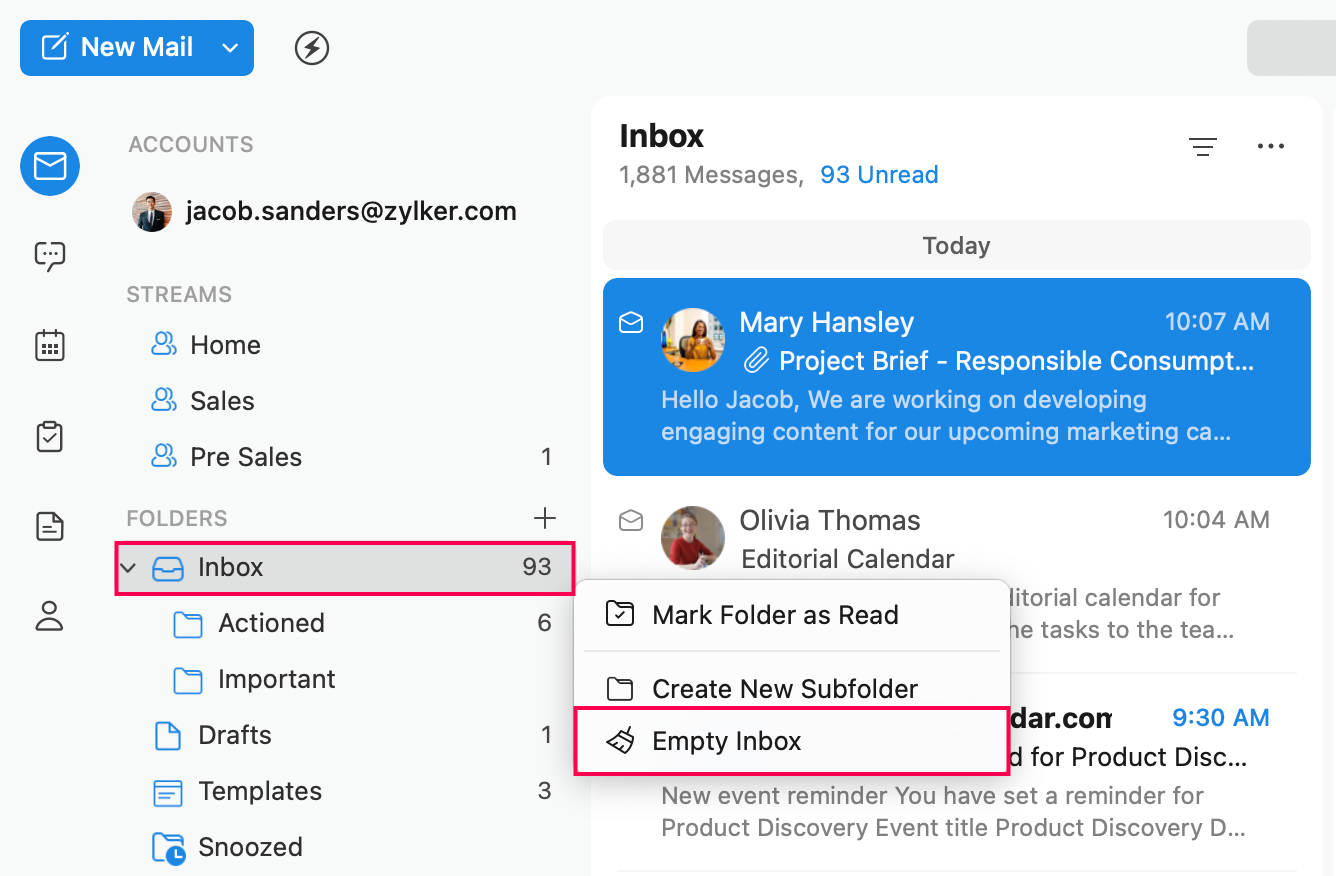Image resolution: width=1336 pixels, height=876 pixels.
Task: Open the Tasks icon in sidebar
Action: click(49, 436)
